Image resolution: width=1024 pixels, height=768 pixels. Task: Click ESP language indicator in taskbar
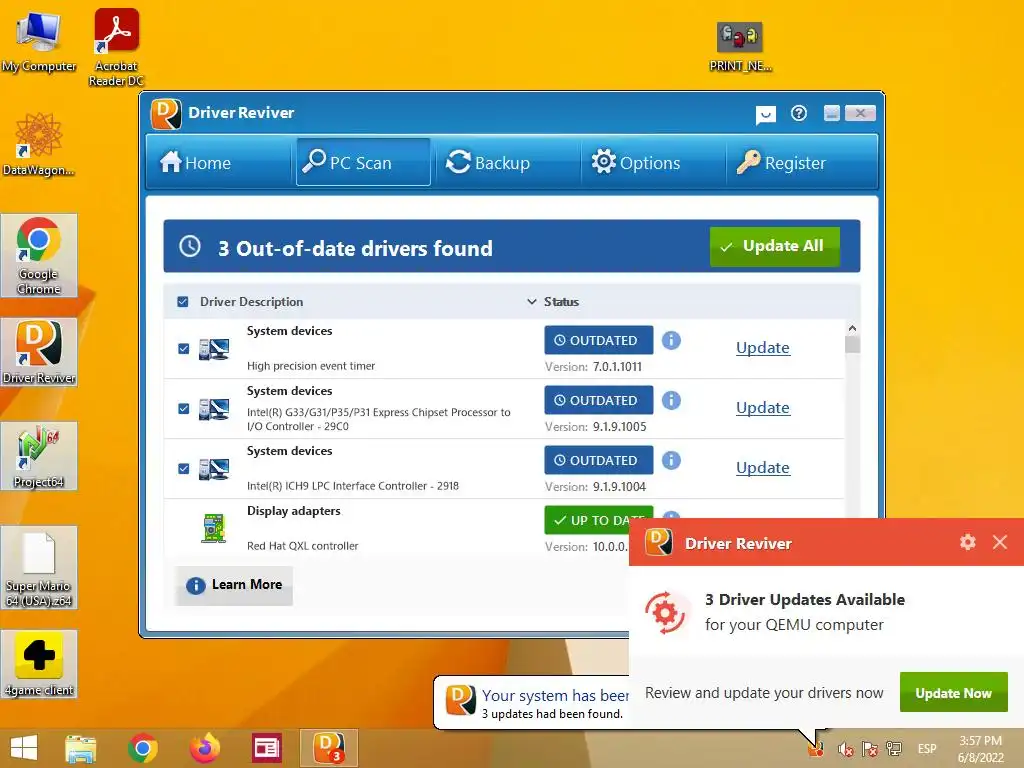pos(927,749)
